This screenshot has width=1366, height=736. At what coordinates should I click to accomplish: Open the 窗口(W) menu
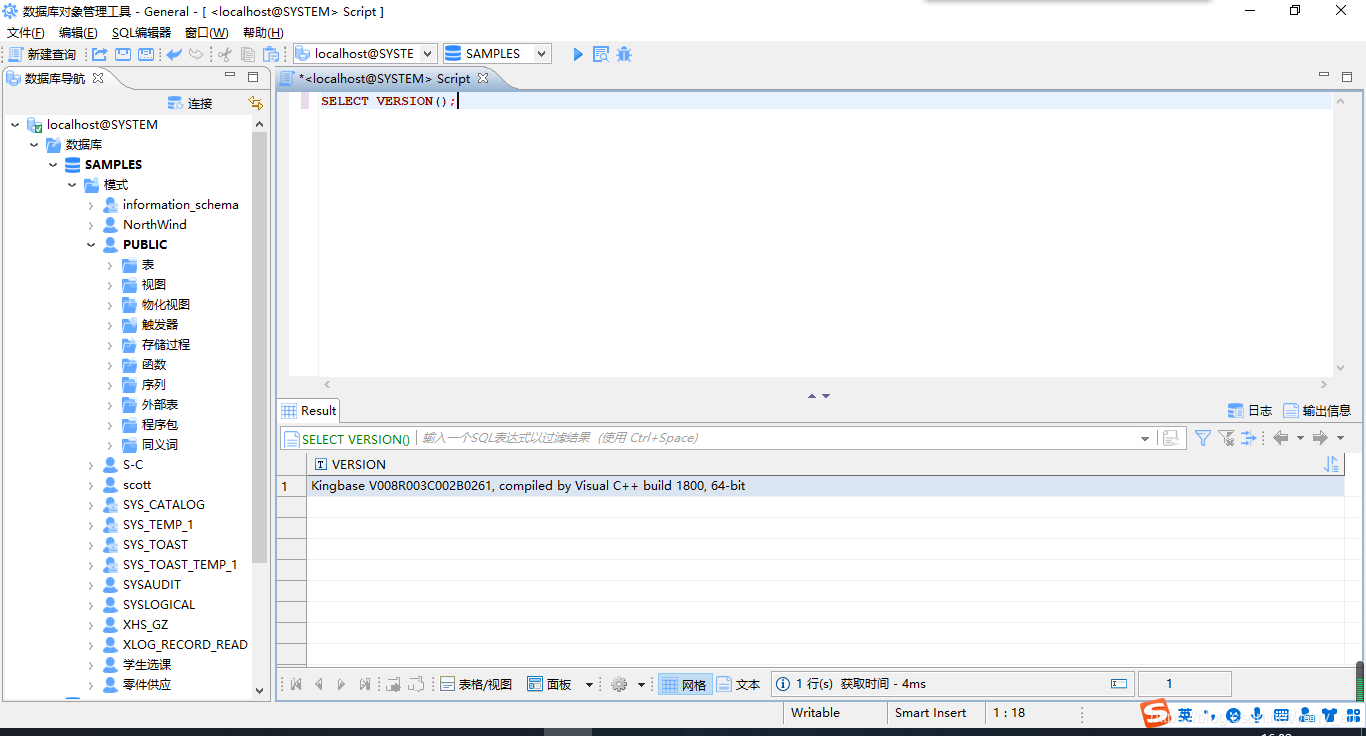(x=207, y=33)
